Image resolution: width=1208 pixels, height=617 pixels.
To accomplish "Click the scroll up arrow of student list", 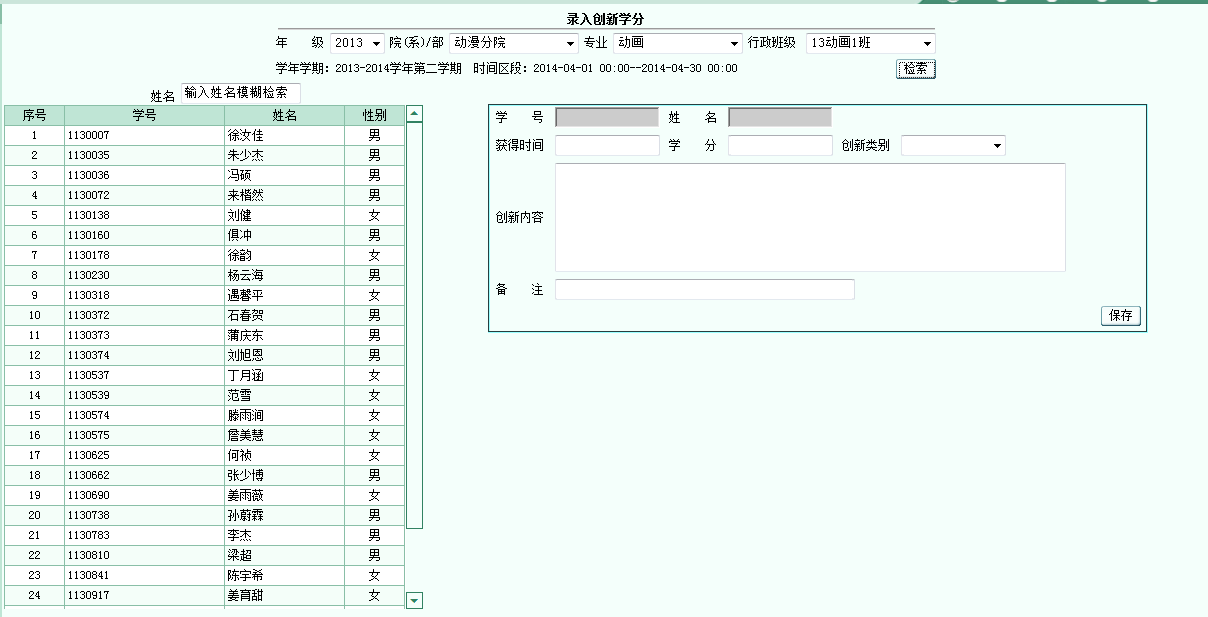I will tap(415, 114).
